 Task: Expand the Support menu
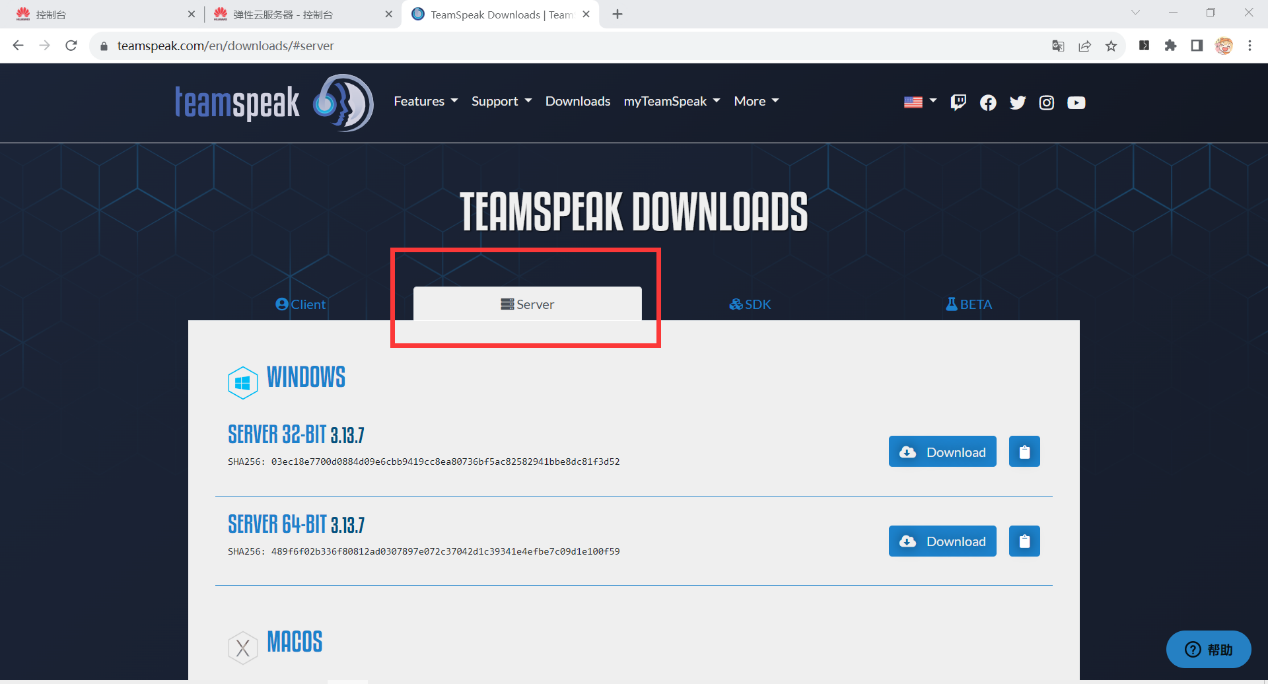502,101
